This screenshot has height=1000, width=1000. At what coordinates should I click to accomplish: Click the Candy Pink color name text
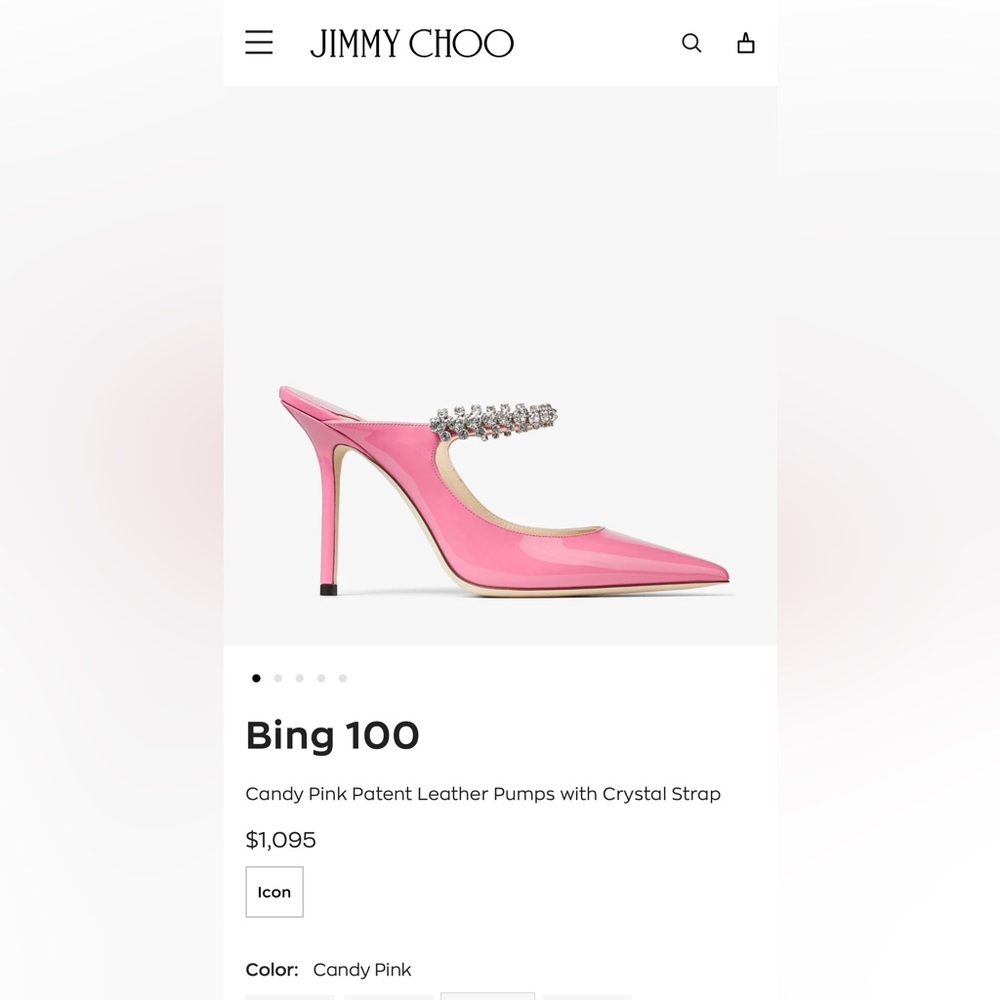[362, 969]
